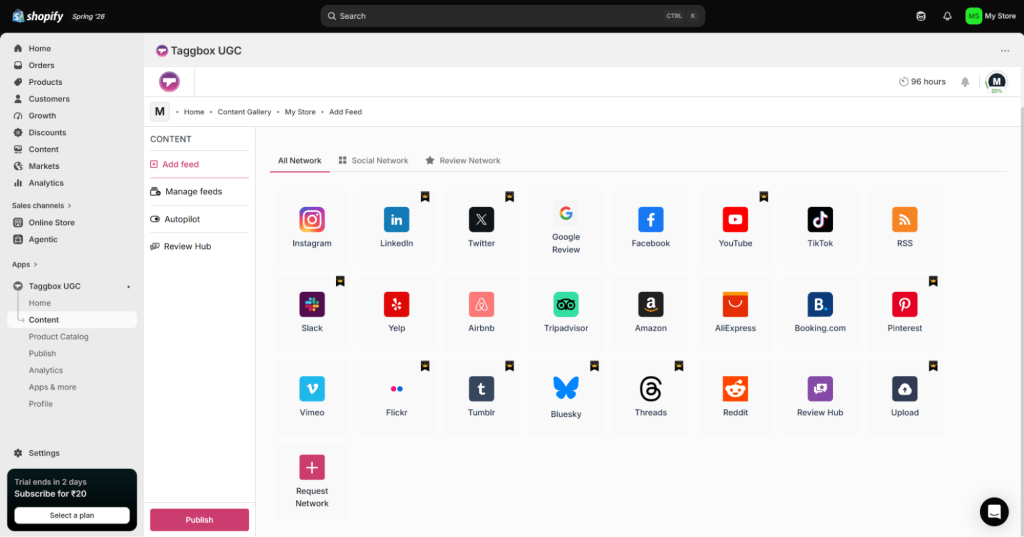Switch to Review Network tab

pyautogui.click(x=463, y=161)
